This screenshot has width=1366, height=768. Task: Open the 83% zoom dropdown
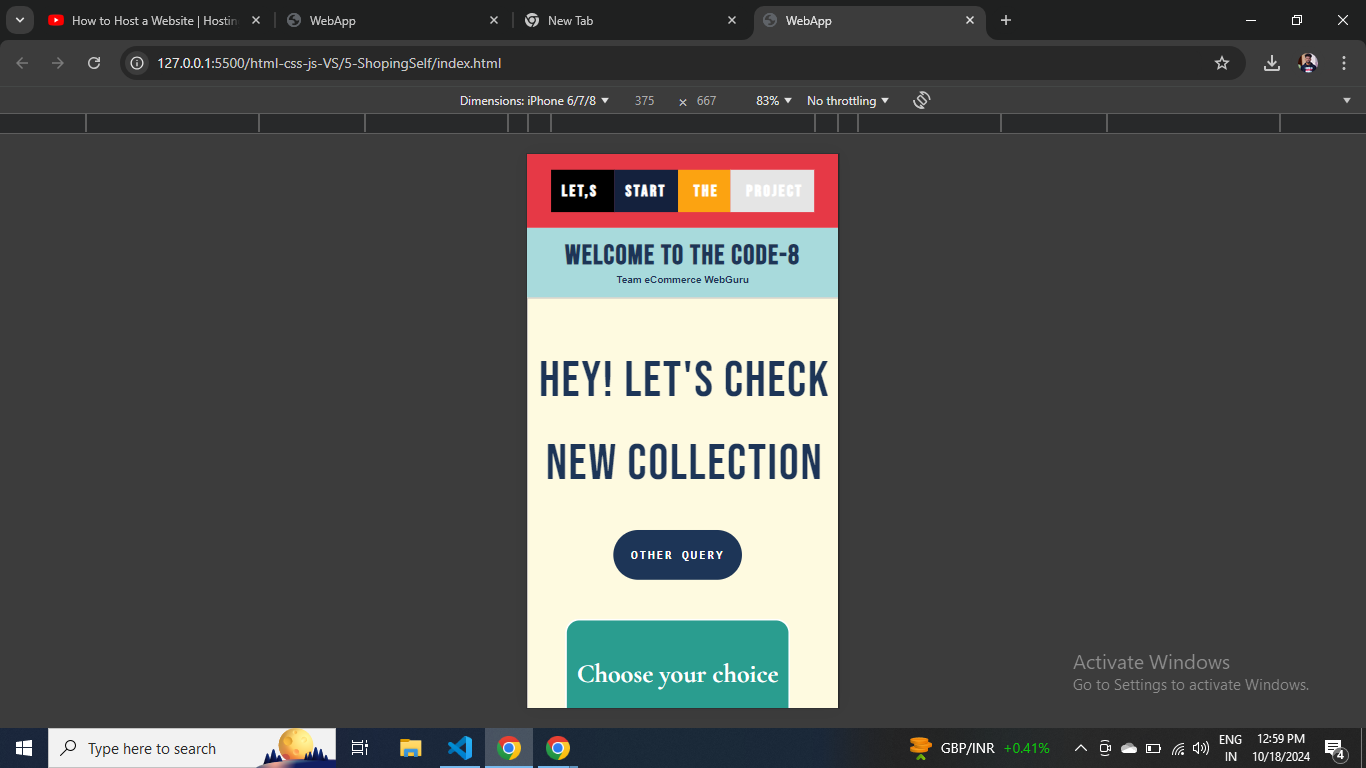[x=773, y=101]
